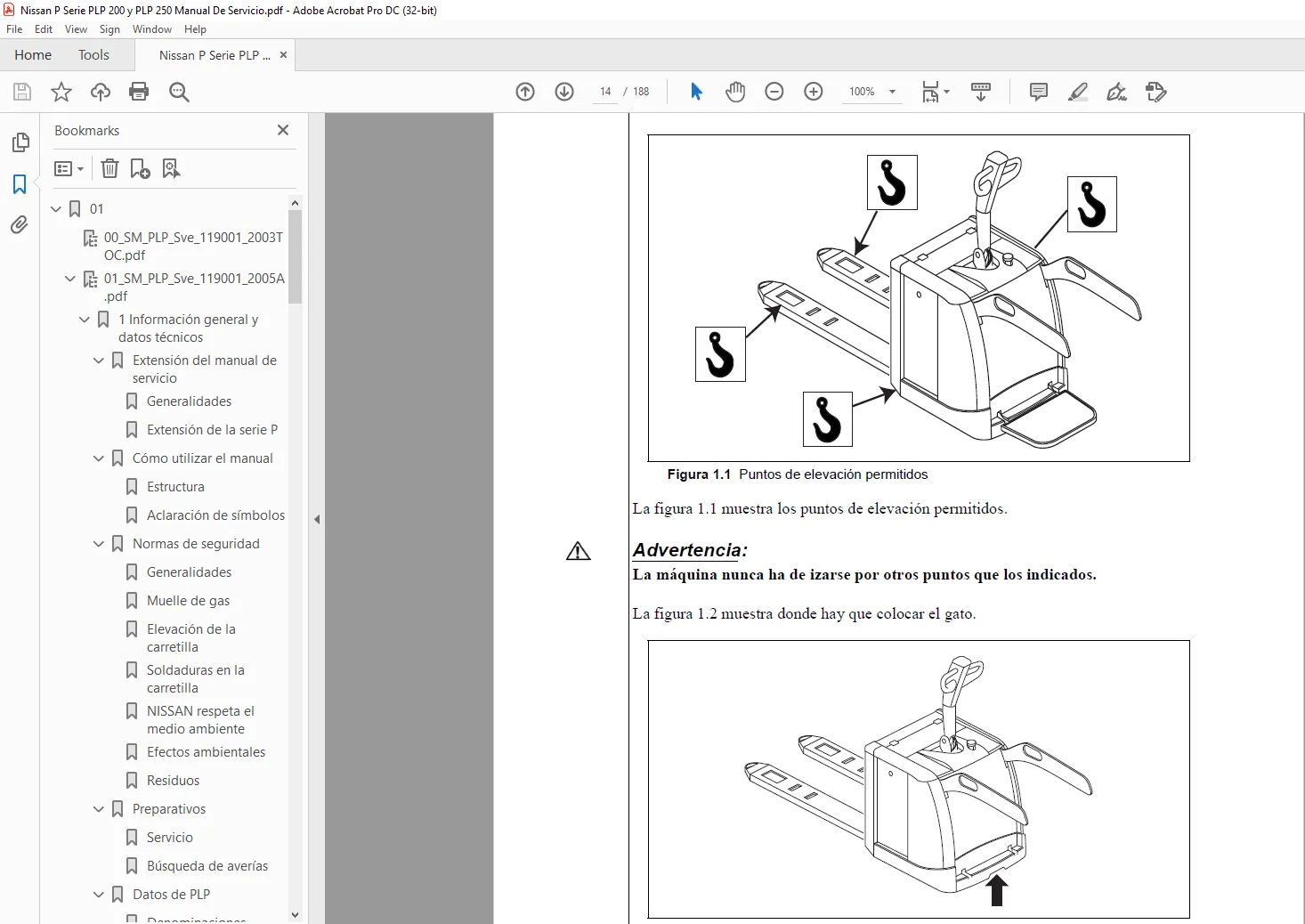
Task: Activate the Selection arrow tool
Action: click(x=696, y=92)
